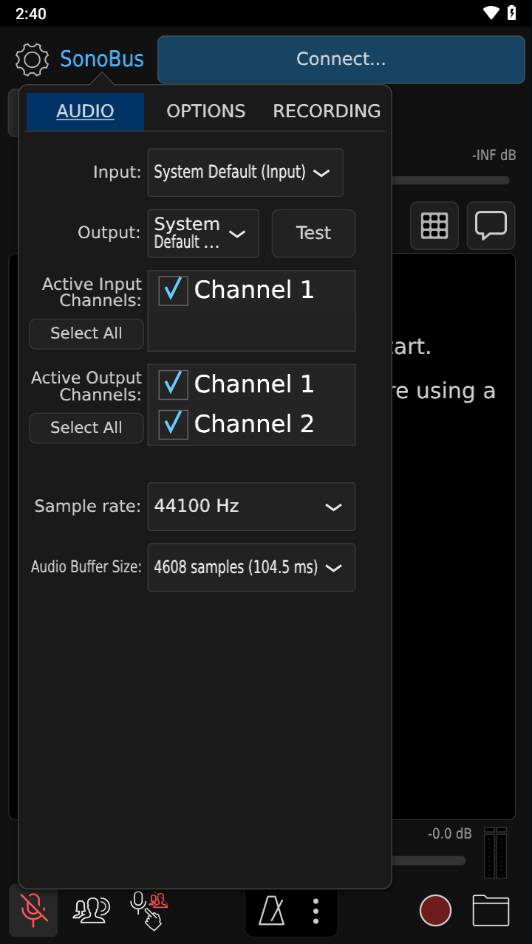532x944 pixels.
Task: Open the recordings folder icon
Action: pyautogui.click(x=491, y=910)
